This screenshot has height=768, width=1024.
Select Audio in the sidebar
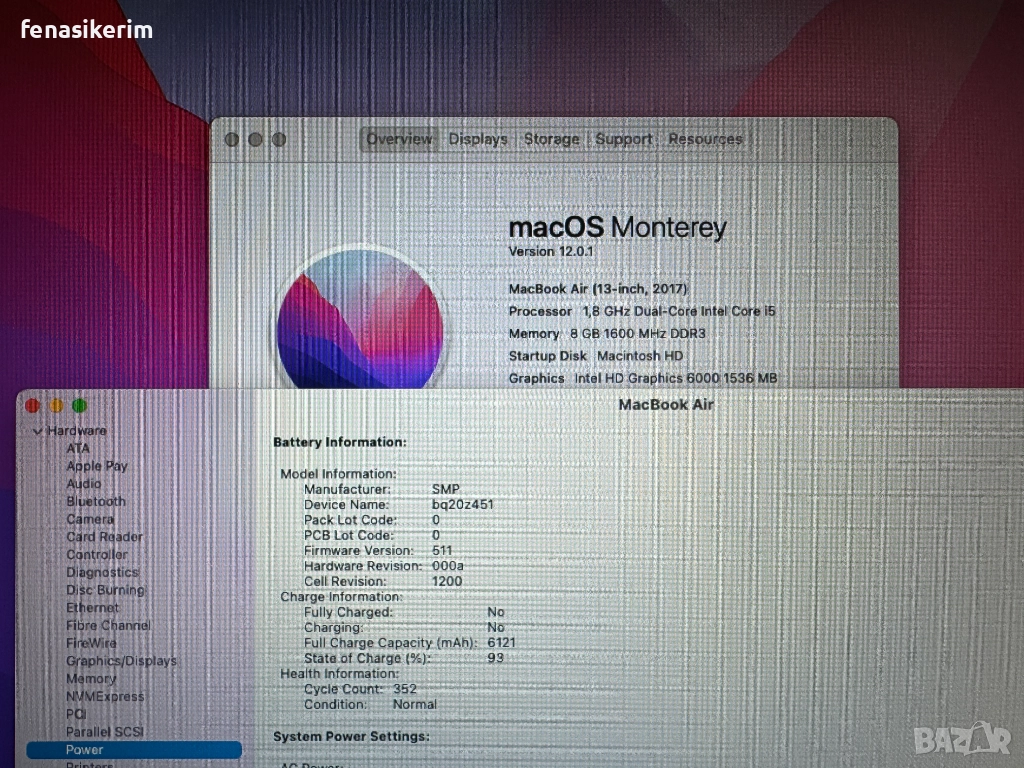(84, 483)
